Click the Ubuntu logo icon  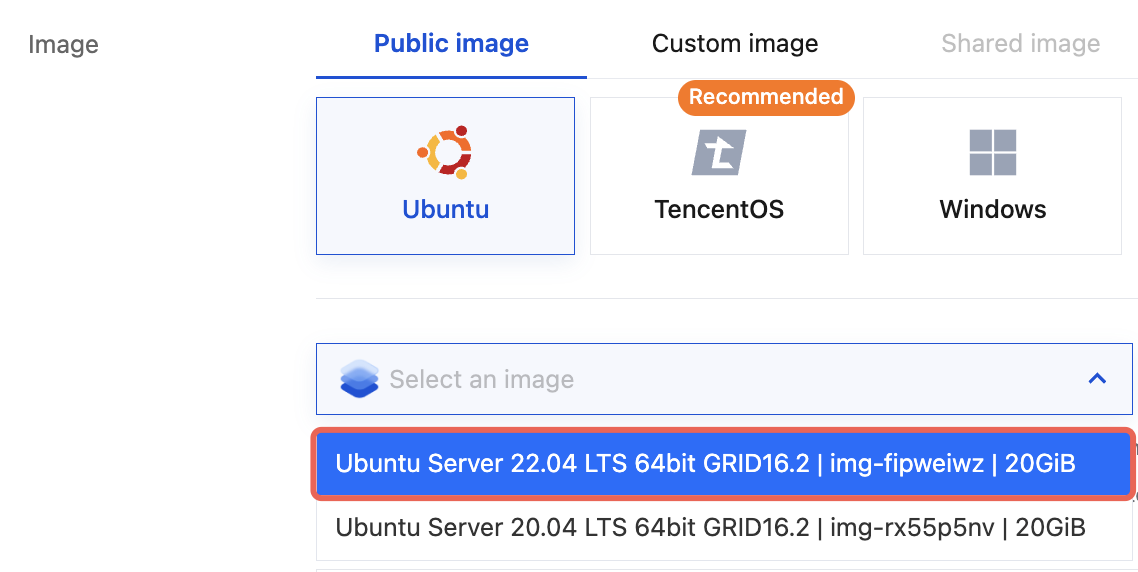(x=445, y=152)
